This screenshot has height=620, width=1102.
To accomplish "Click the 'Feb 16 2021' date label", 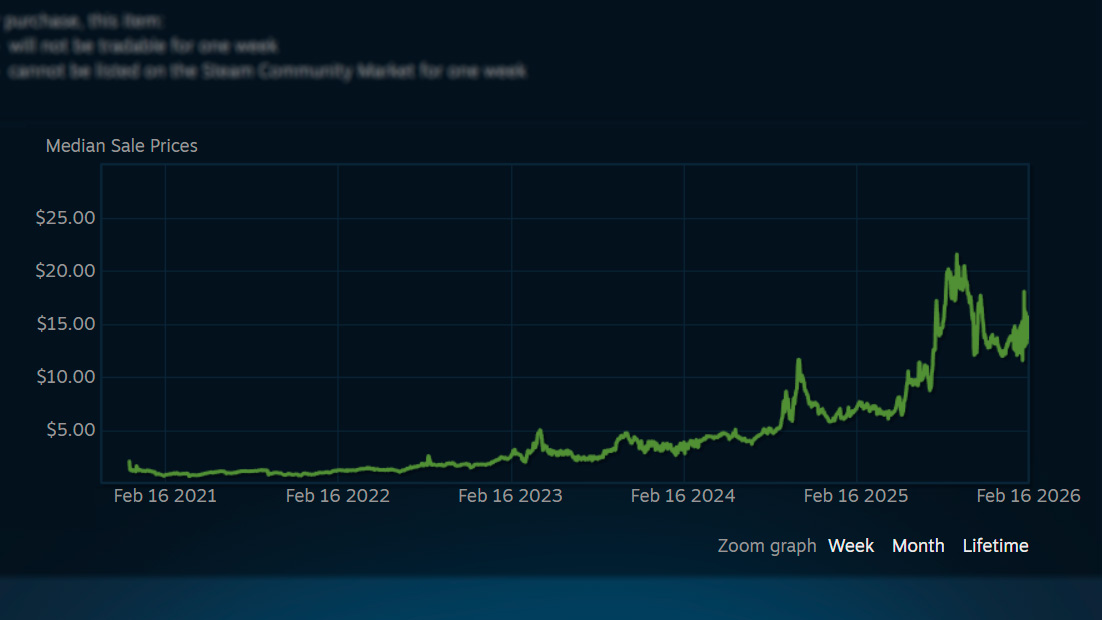I will [x=165, y=496].
